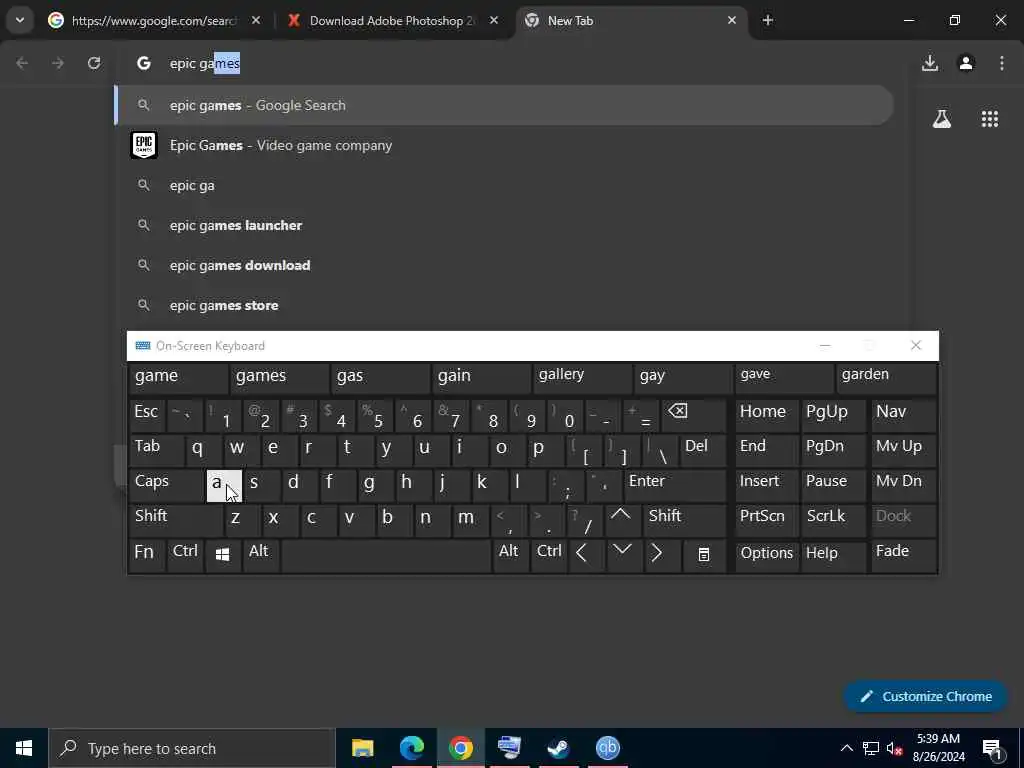Select the New Tab tab

[630, 20]
